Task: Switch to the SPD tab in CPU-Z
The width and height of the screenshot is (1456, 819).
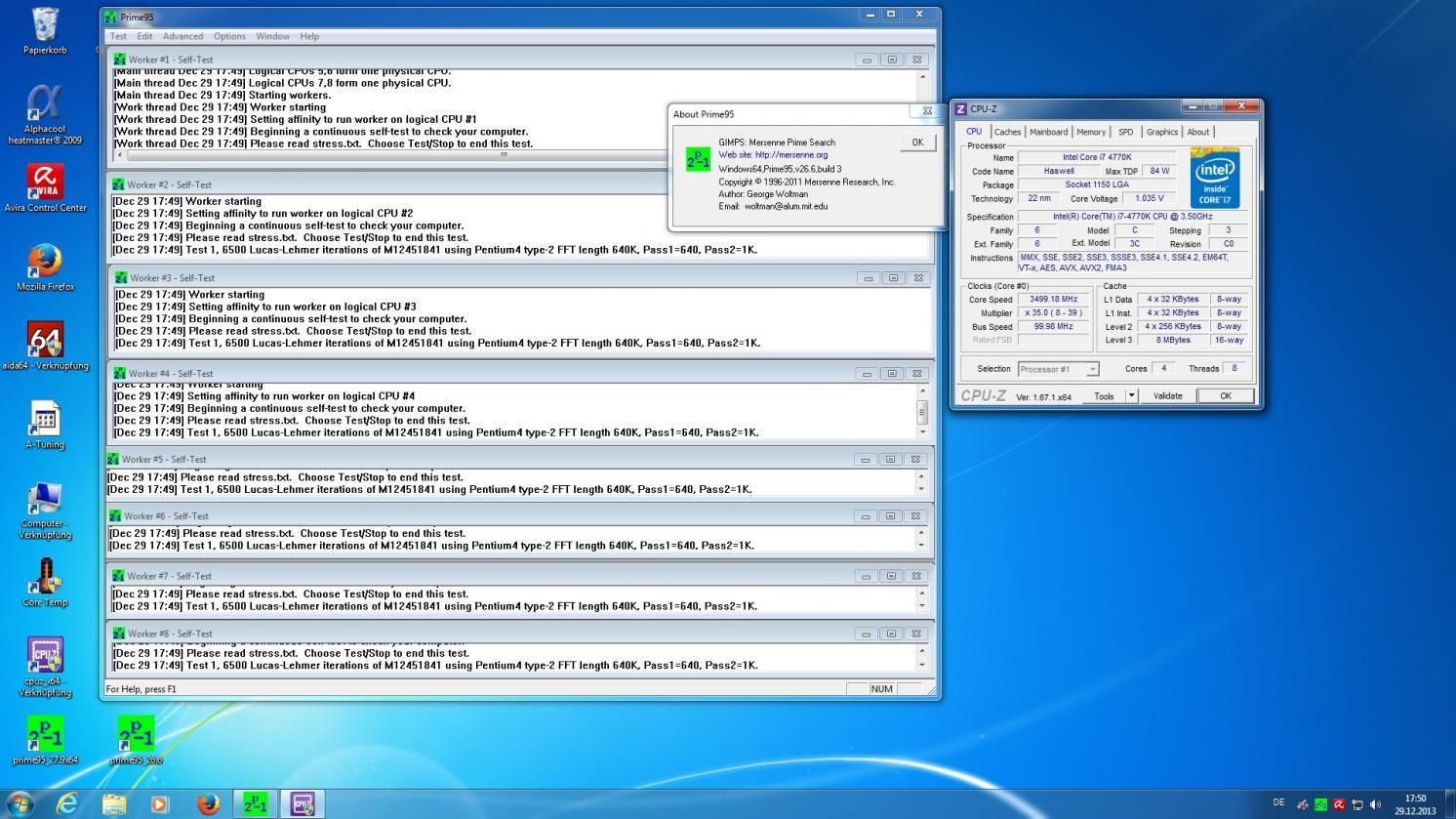Action: click(x=1126, y=132)
